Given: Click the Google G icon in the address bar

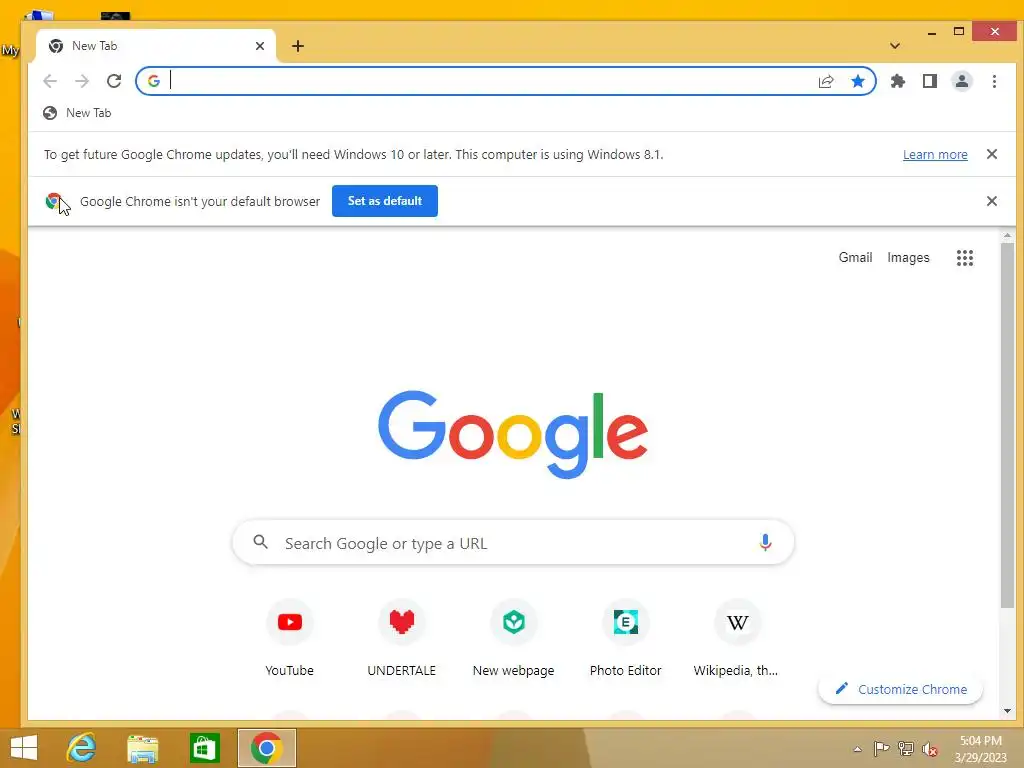Looking at the screenshot, I should [x=153, y=81].
